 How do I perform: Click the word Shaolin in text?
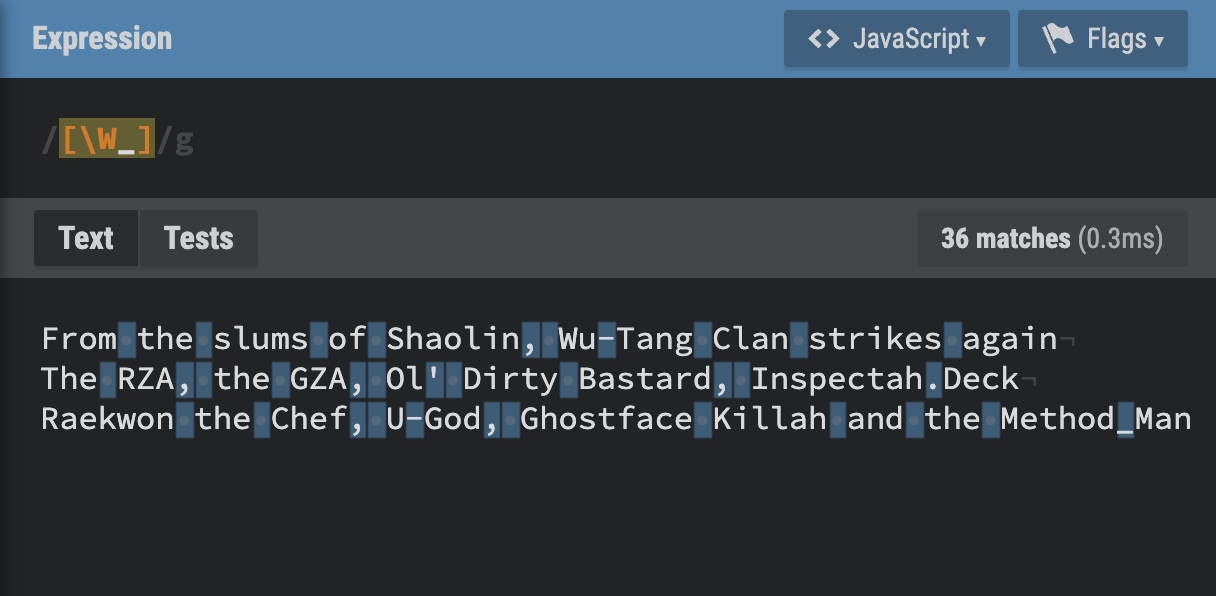point(454,339)
